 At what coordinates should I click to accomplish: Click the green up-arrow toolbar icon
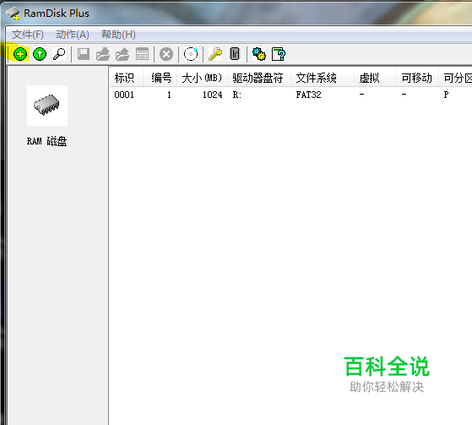pyautogui.click(x=40, y=54)
